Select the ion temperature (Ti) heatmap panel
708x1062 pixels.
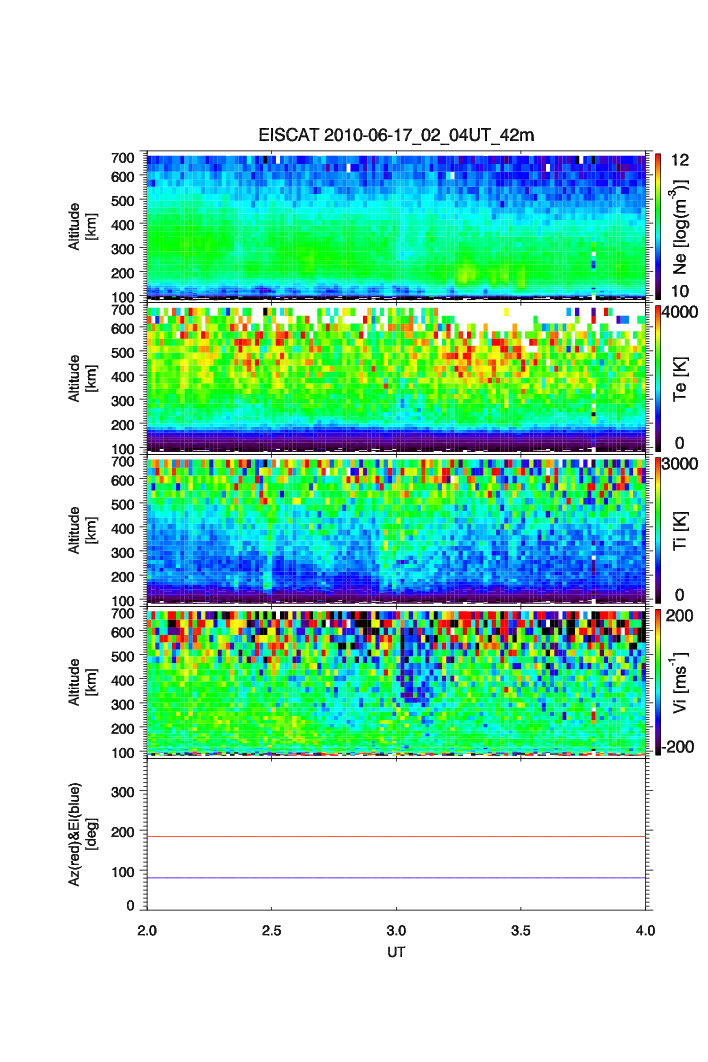point(397,529)
